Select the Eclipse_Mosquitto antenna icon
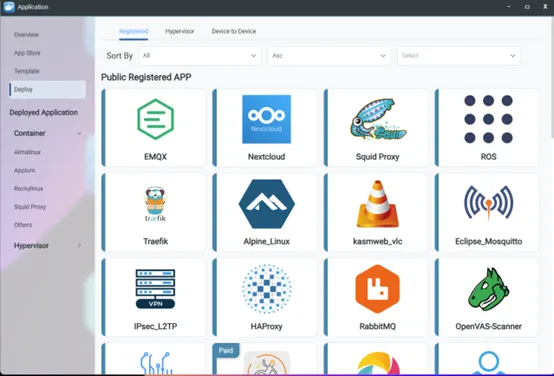 tap(488, 203)
